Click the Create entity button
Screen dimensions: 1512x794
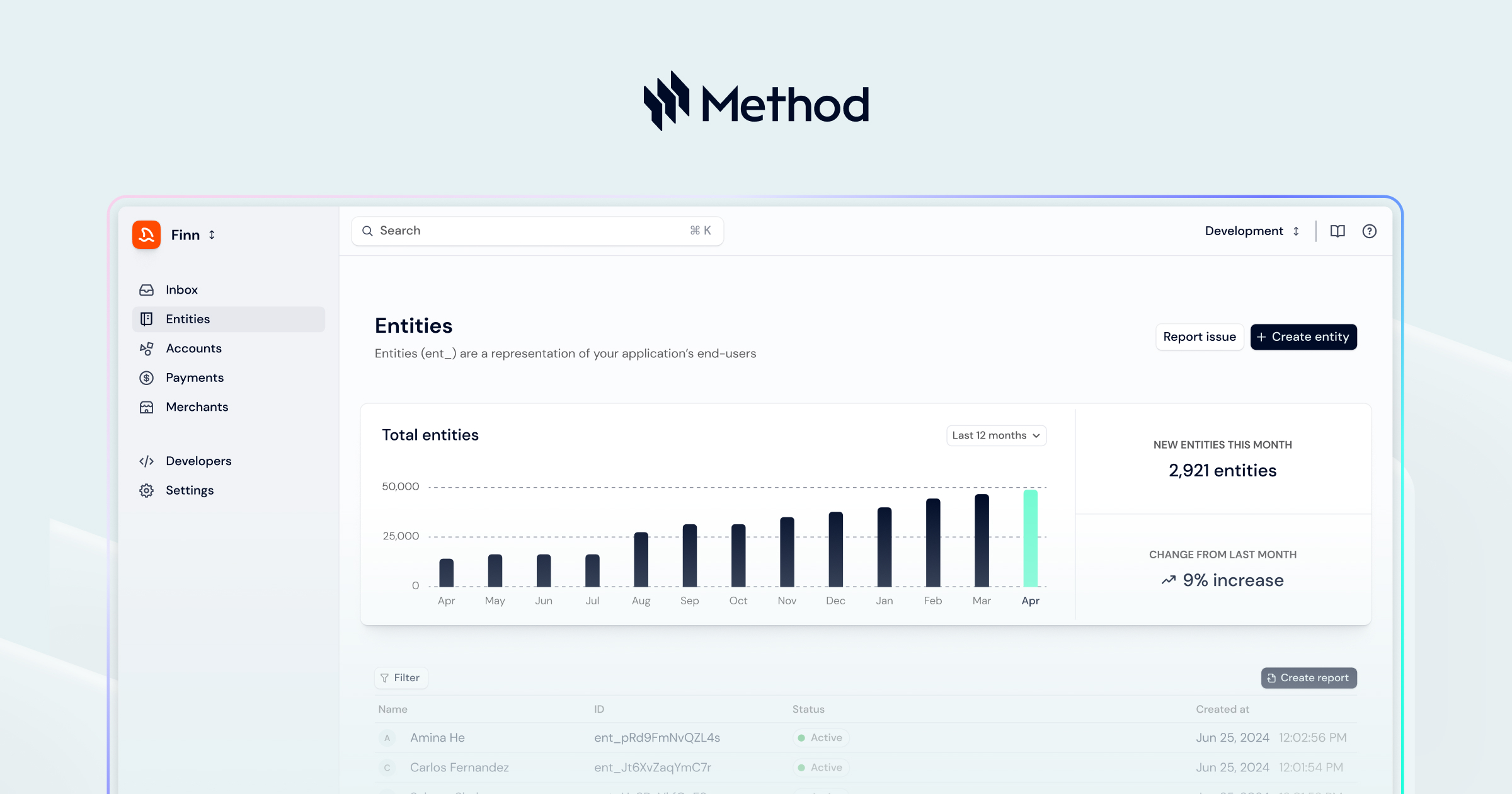(1303, 337)
